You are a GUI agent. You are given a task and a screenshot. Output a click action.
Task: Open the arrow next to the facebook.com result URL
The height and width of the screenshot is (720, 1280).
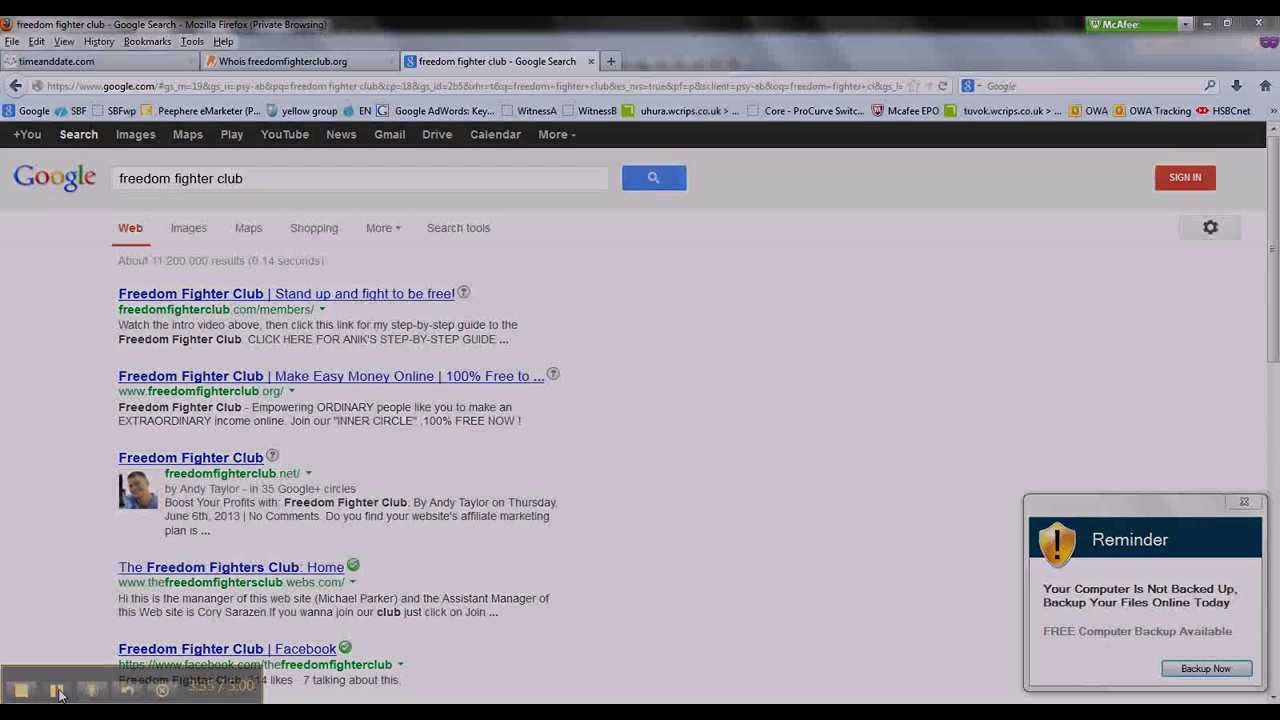[400, 665]
